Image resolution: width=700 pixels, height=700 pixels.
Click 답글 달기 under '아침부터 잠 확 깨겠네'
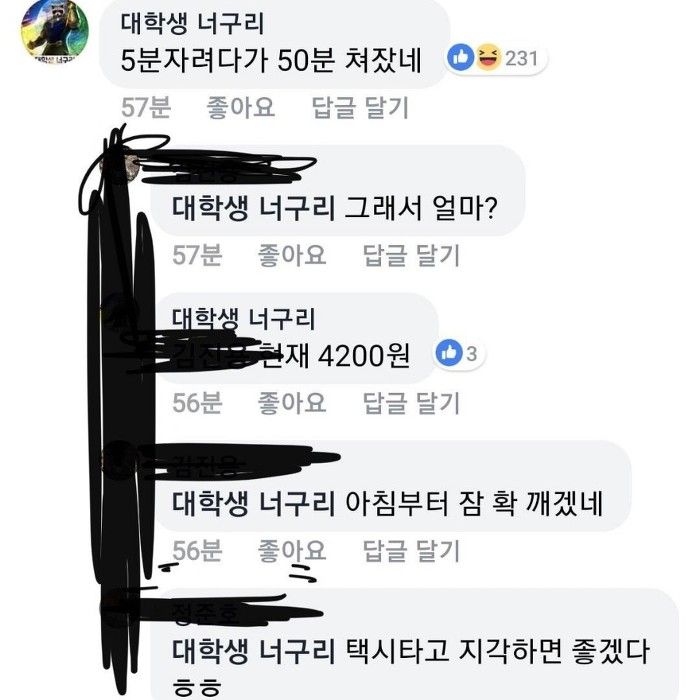point(411,550)
